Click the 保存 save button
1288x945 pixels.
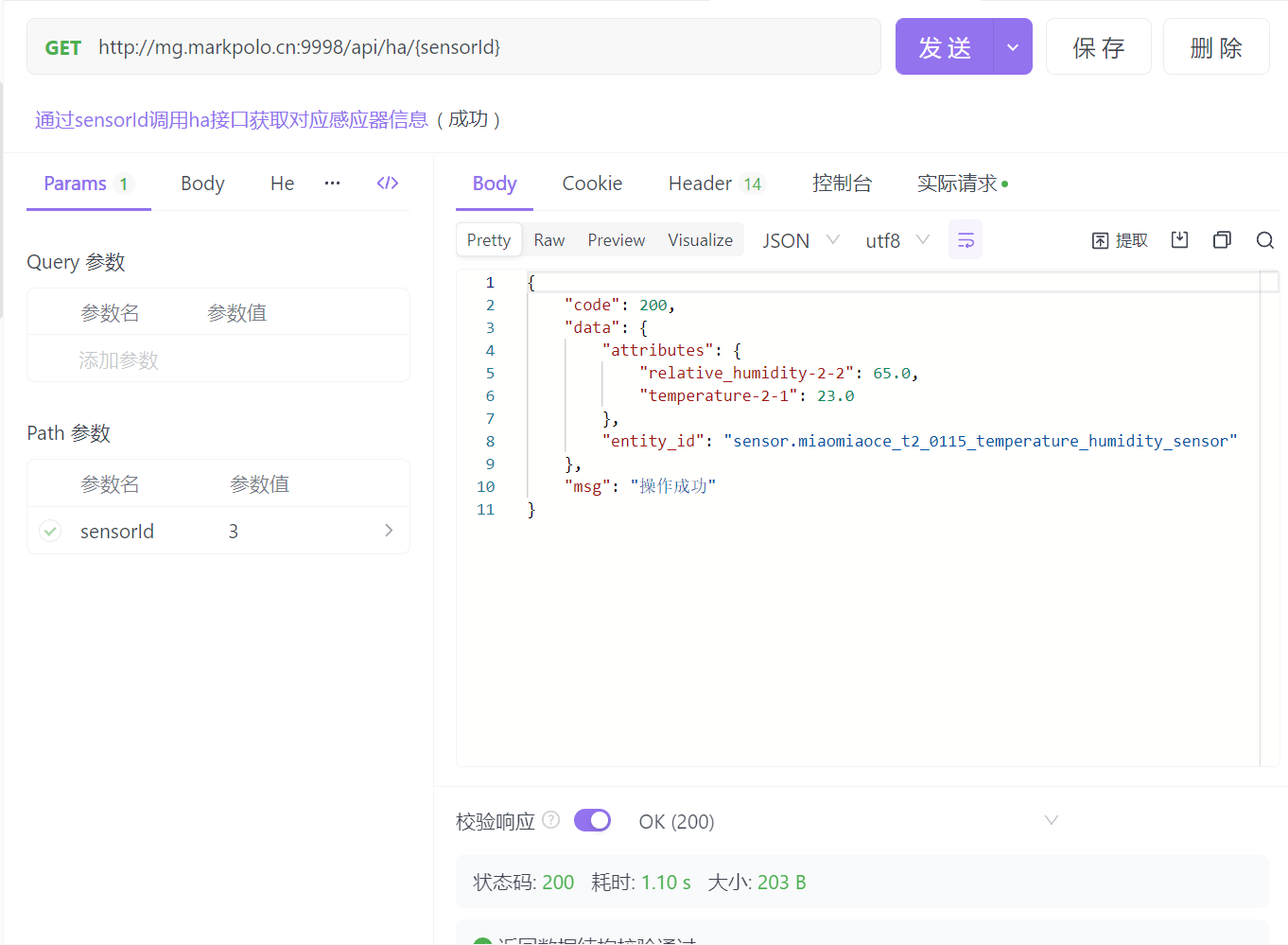pos(1098,47)
